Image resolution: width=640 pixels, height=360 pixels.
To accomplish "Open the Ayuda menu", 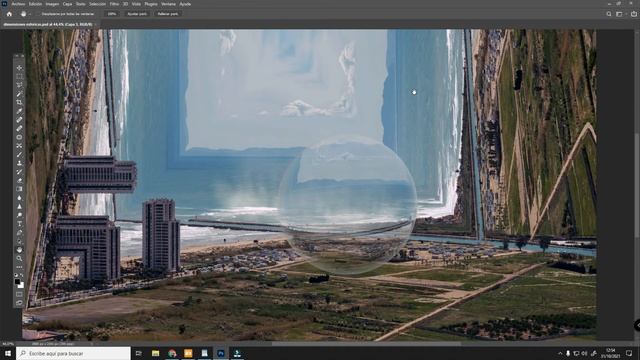I will pos(185,4).
